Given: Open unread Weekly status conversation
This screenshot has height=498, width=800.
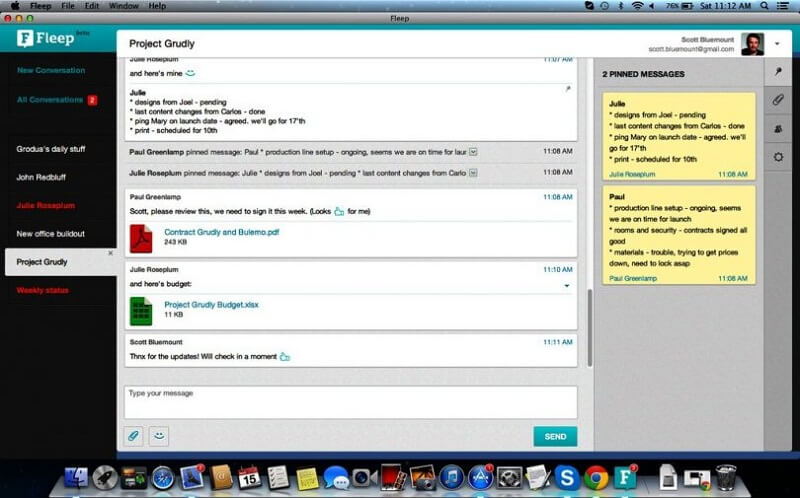Looking at the screenshot, I should tap(42, 290).
